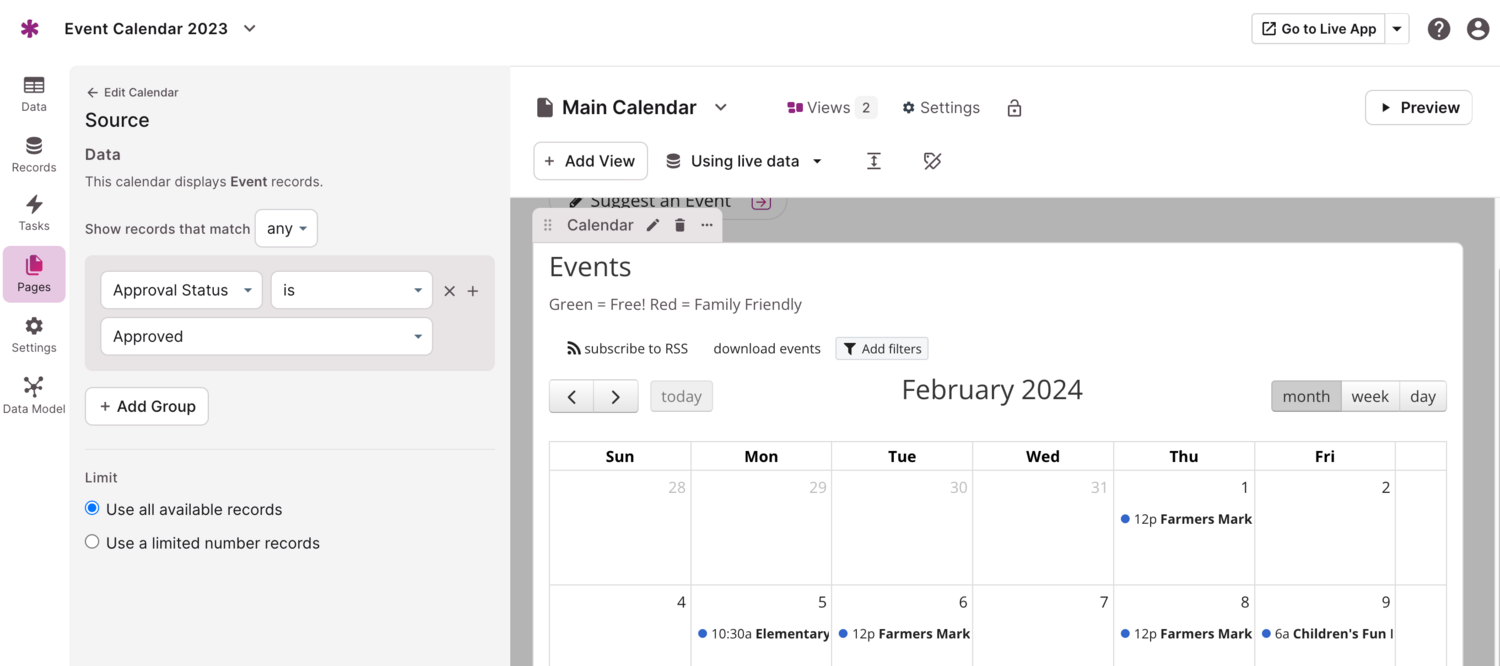1500x666 pixels.
Task: Edit the Calendar element with the pencil icon
Action: pyautogui.click(x=653, y=225)
